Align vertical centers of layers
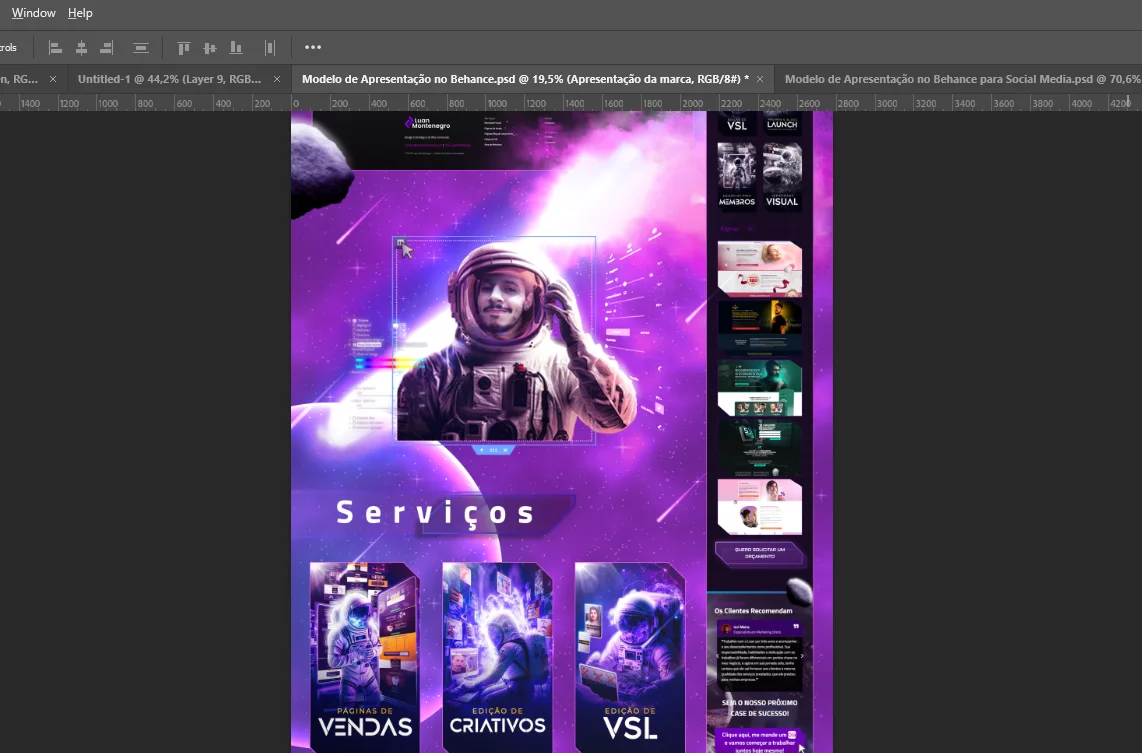The image size is (1142, 753). (x=210, y=48)
